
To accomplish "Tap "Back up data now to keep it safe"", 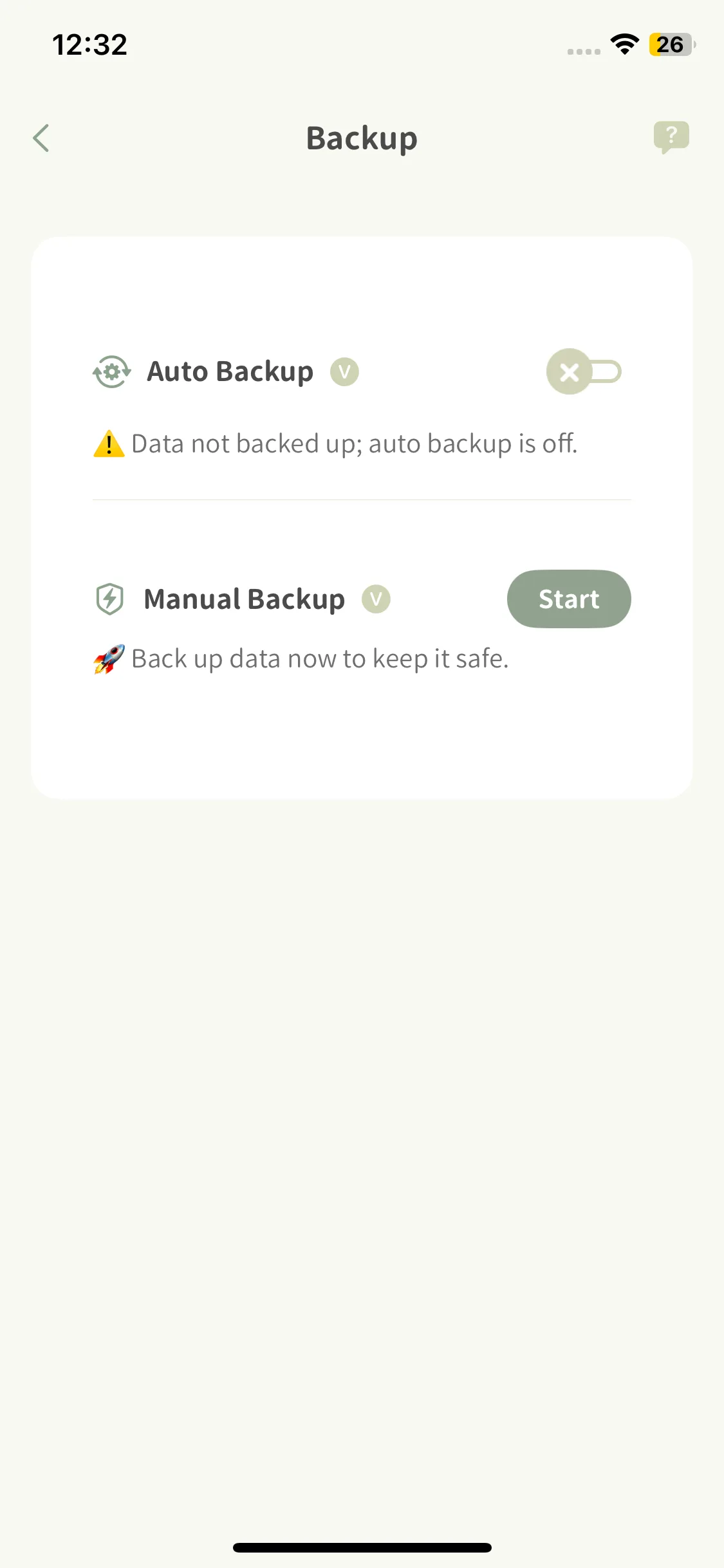I will pyautogui.click(x=320, y=659).
